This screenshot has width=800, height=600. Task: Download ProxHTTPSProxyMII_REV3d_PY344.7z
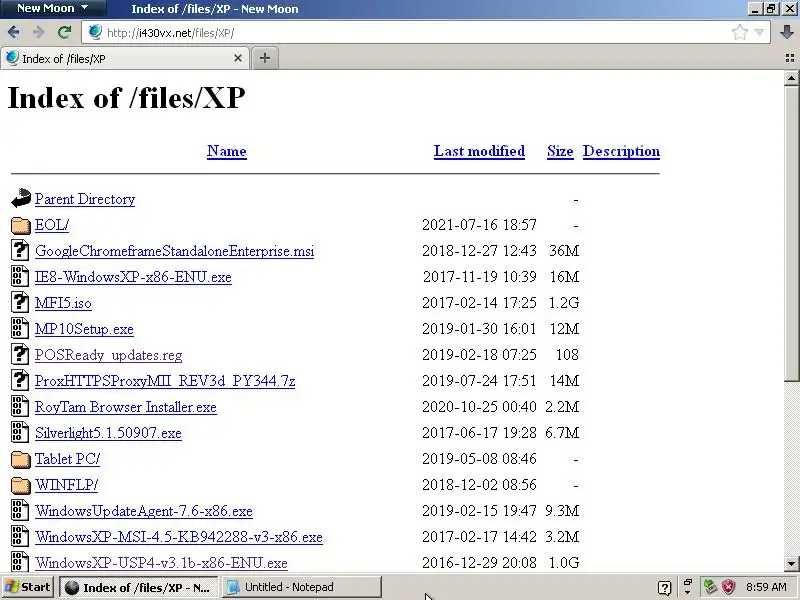pyautogui.click(x=165, y=381)
